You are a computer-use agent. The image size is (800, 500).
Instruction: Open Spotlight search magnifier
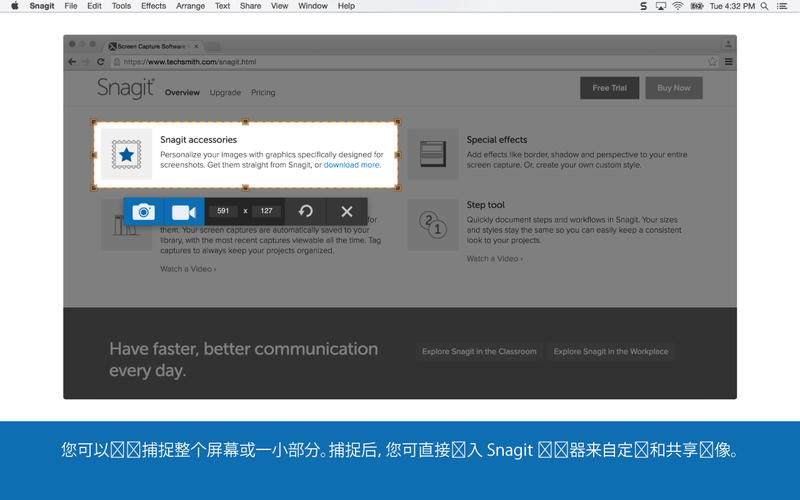click(764, 6)
